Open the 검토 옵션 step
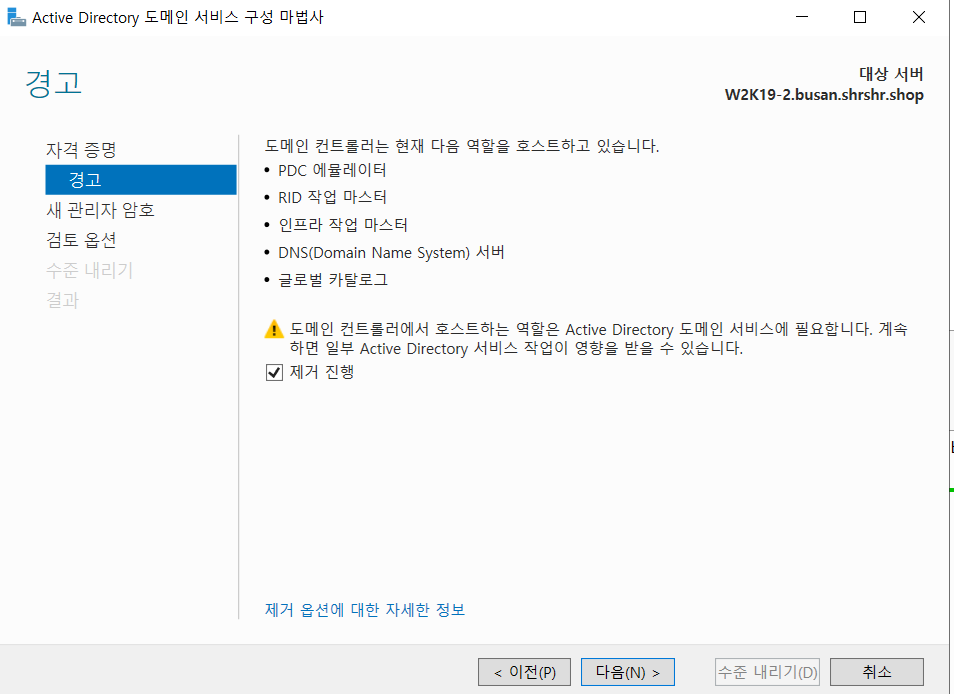The height and width of the screenshot is (694, 954). pyautogui.click(x=81, y=240)
